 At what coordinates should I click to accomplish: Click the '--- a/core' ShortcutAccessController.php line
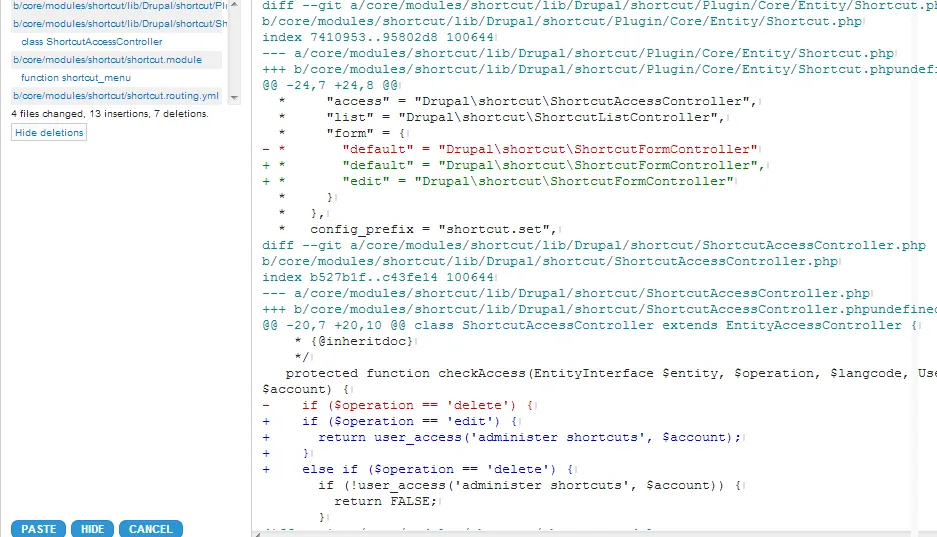click(566, 293)
